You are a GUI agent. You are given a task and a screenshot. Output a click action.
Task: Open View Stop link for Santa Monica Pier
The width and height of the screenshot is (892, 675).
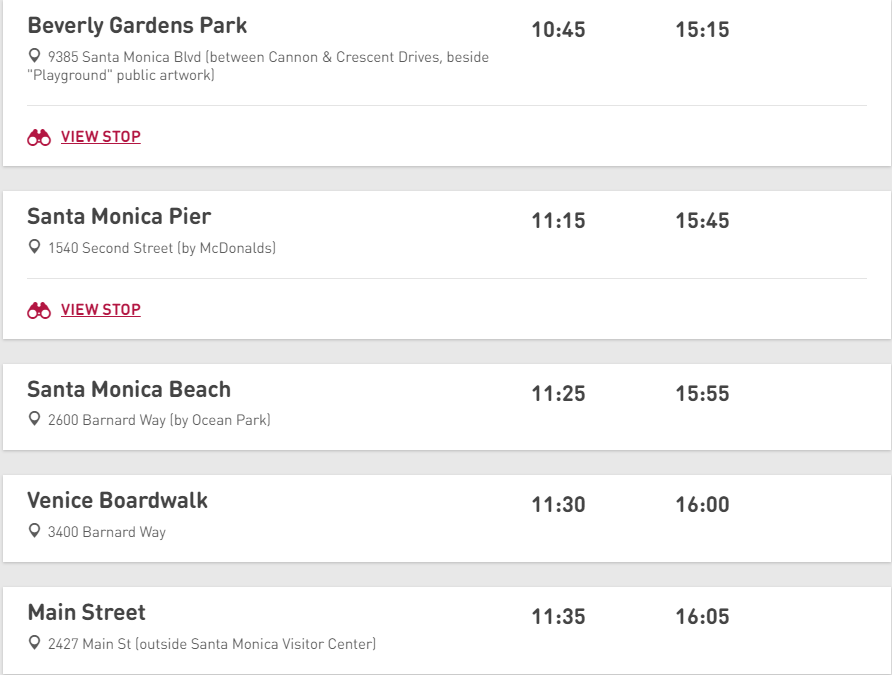point(101,310)
